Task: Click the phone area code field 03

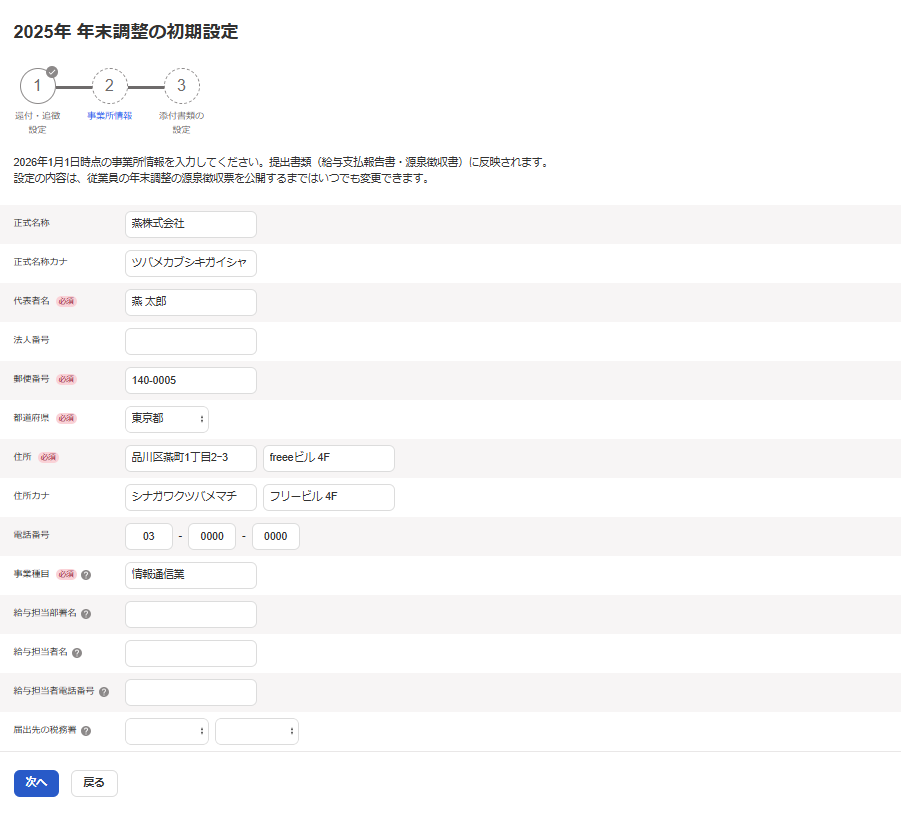Action: point(149,536)
